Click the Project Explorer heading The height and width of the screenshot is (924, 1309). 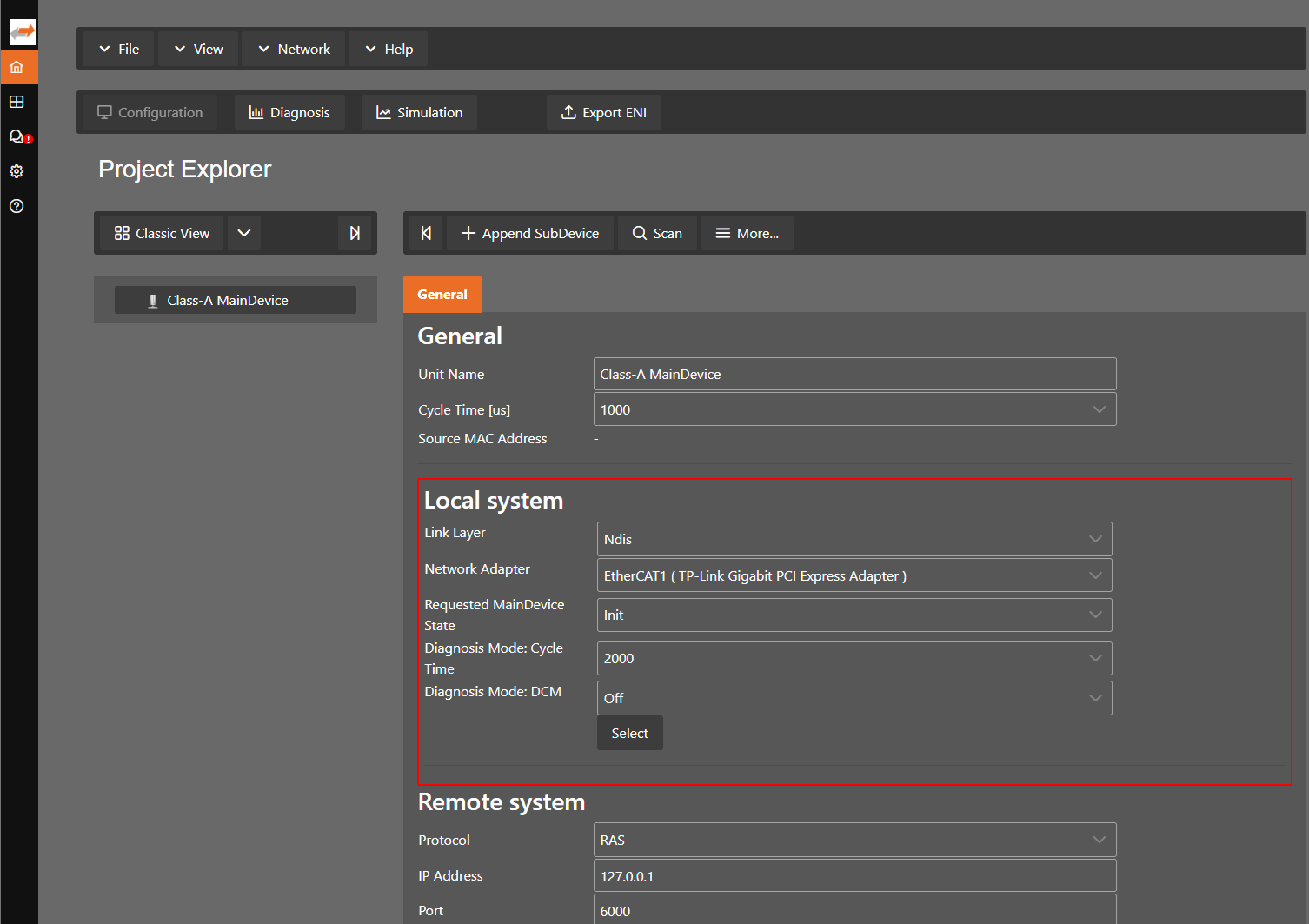point(184,170)
